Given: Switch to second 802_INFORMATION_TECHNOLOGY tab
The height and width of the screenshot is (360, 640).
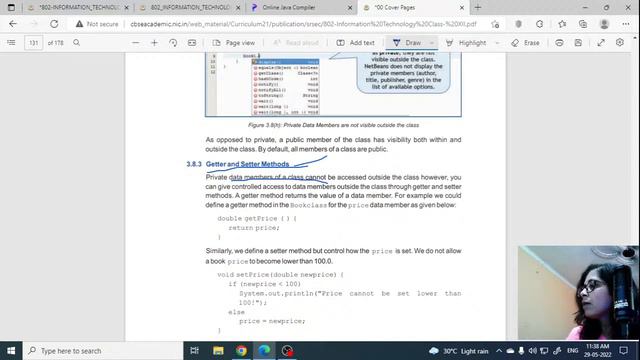Looking at the screenshot, I should (189, 7).
